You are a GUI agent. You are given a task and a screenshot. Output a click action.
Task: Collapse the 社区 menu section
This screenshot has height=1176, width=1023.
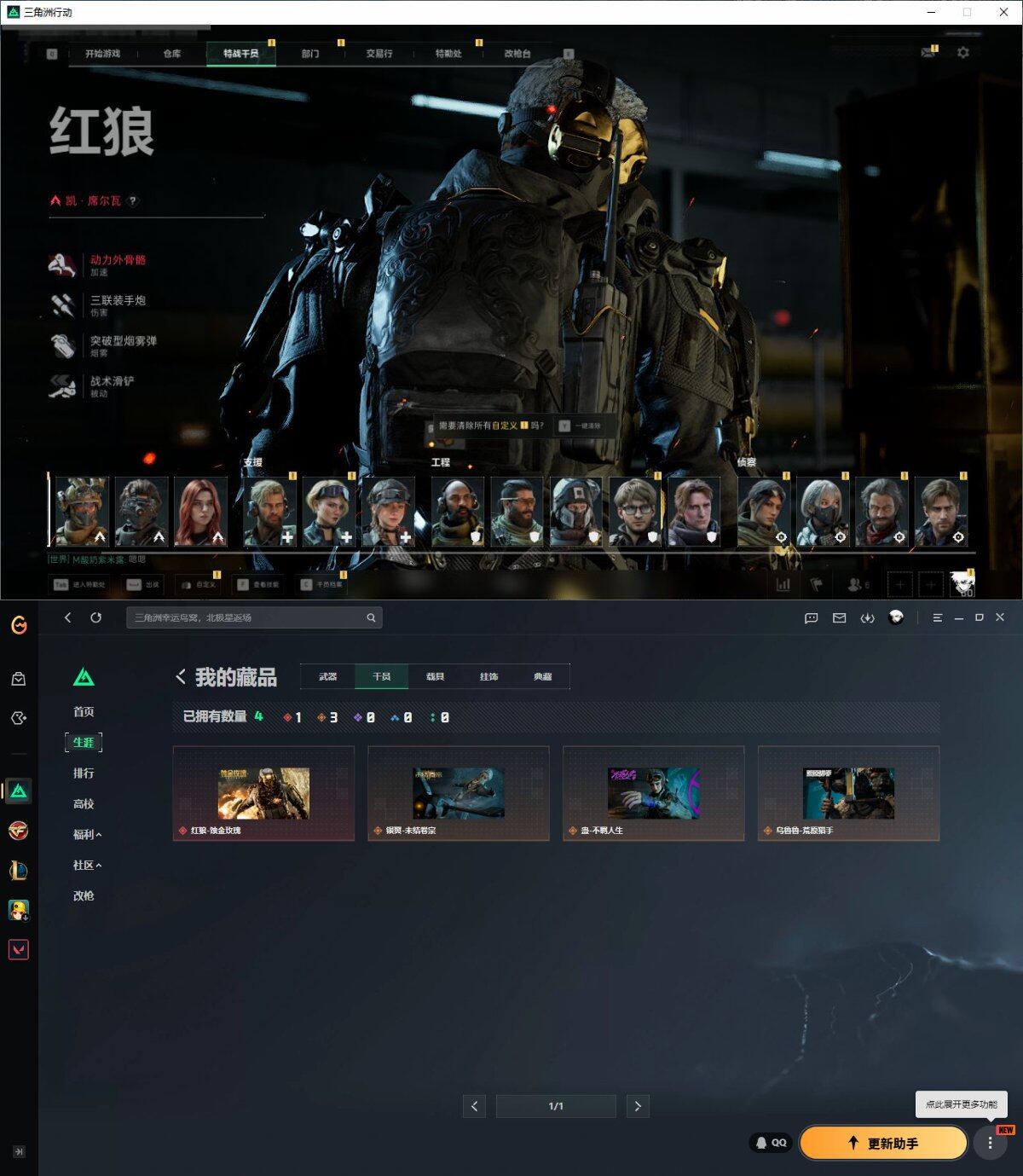pos(87,866)
